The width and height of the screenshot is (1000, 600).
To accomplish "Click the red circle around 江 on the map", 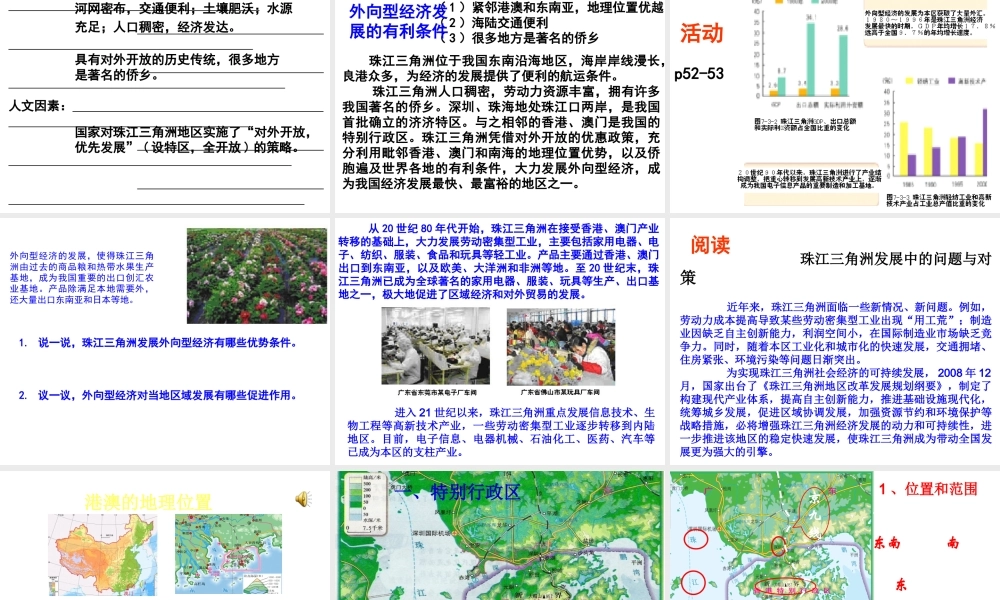I will (x=694, y=582).
